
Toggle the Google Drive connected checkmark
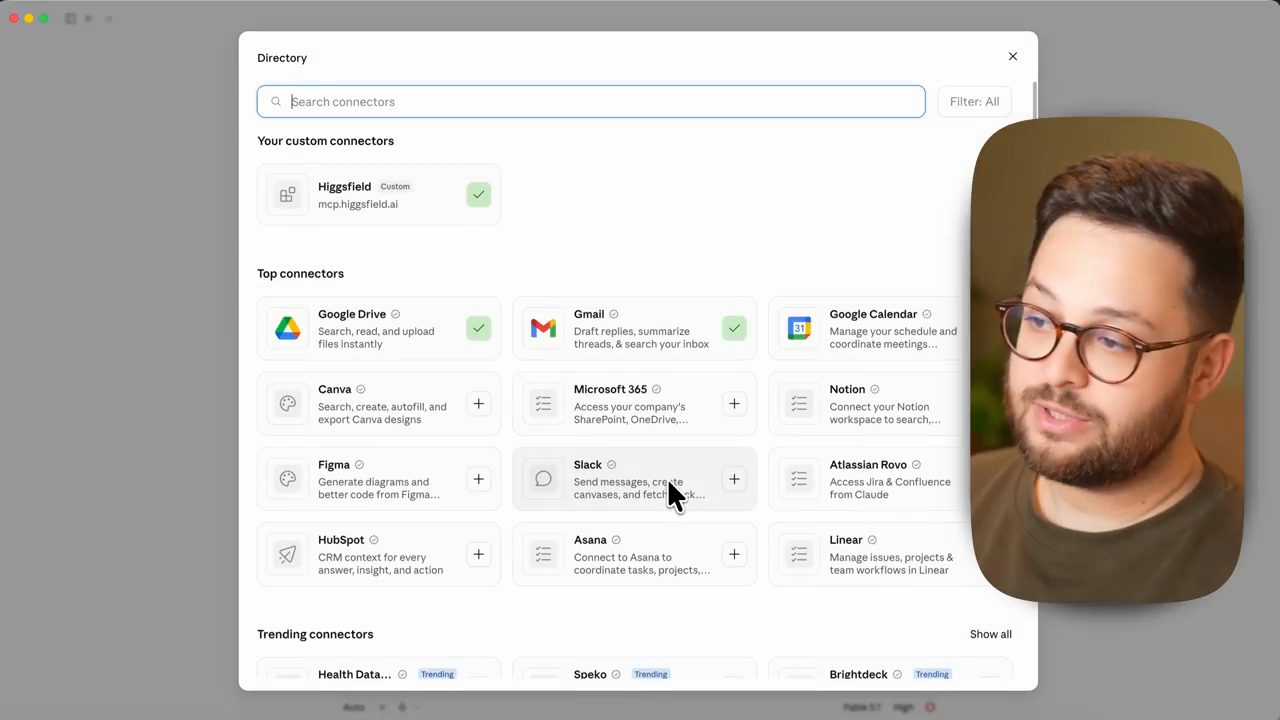click(x=479, y=328)
